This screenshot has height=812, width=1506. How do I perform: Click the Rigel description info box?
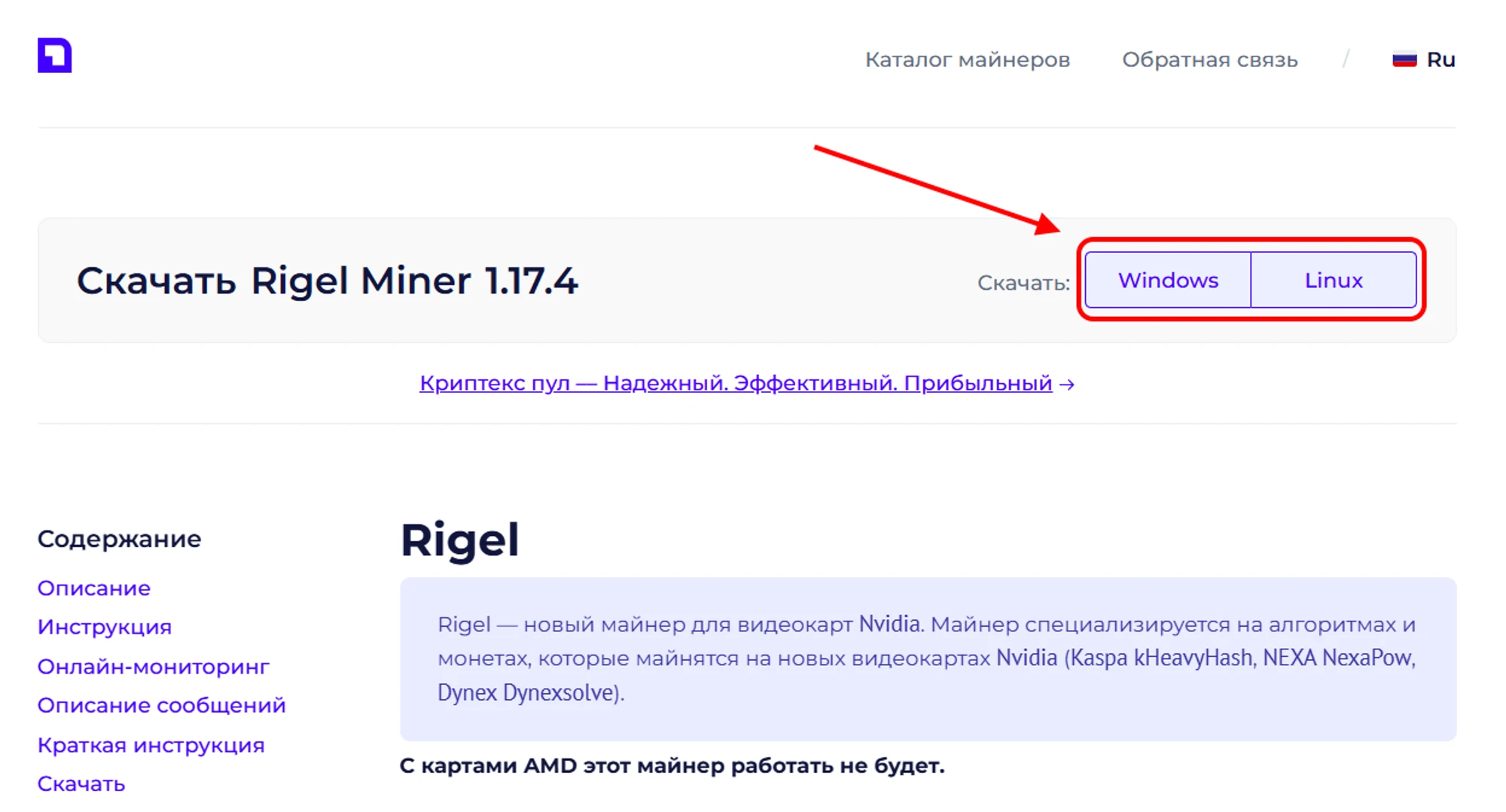[x=928, y=658]
